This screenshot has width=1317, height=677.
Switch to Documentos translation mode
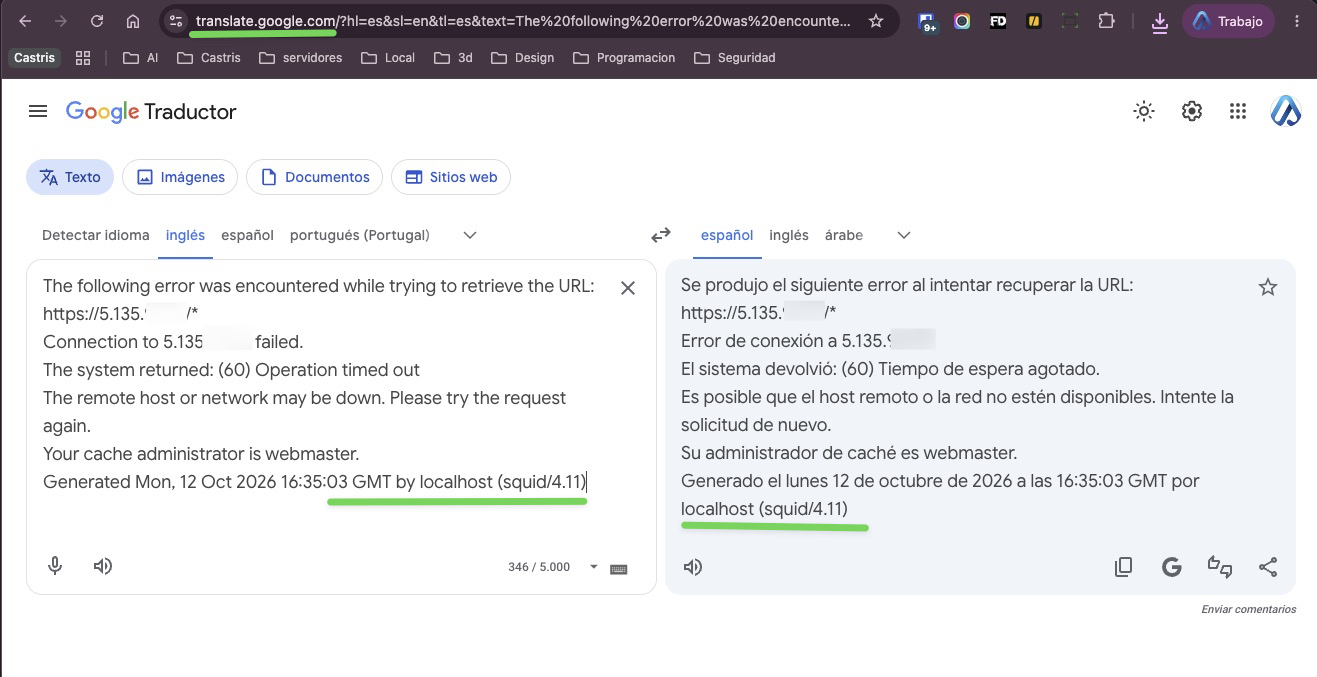pos(314,177)
